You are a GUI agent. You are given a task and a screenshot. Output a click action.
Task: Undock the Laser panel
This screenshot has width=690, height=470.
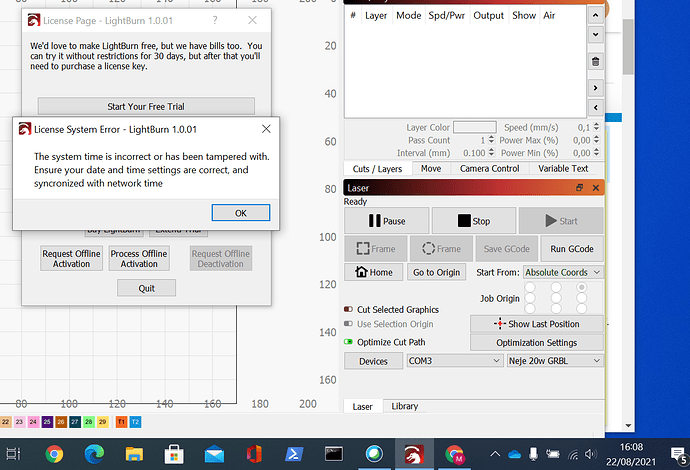[580, 188]
